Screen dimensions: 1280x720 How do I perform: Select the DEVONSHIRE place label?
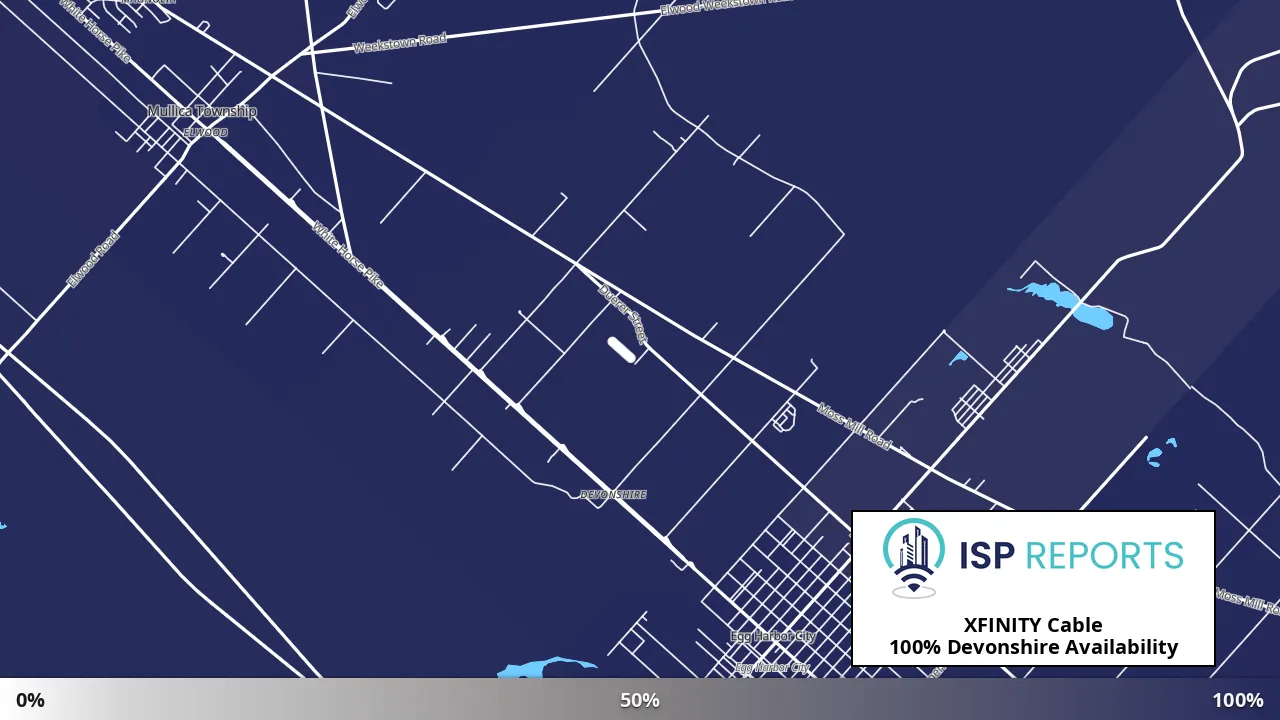pyautogui.click(x=613, y=494)
